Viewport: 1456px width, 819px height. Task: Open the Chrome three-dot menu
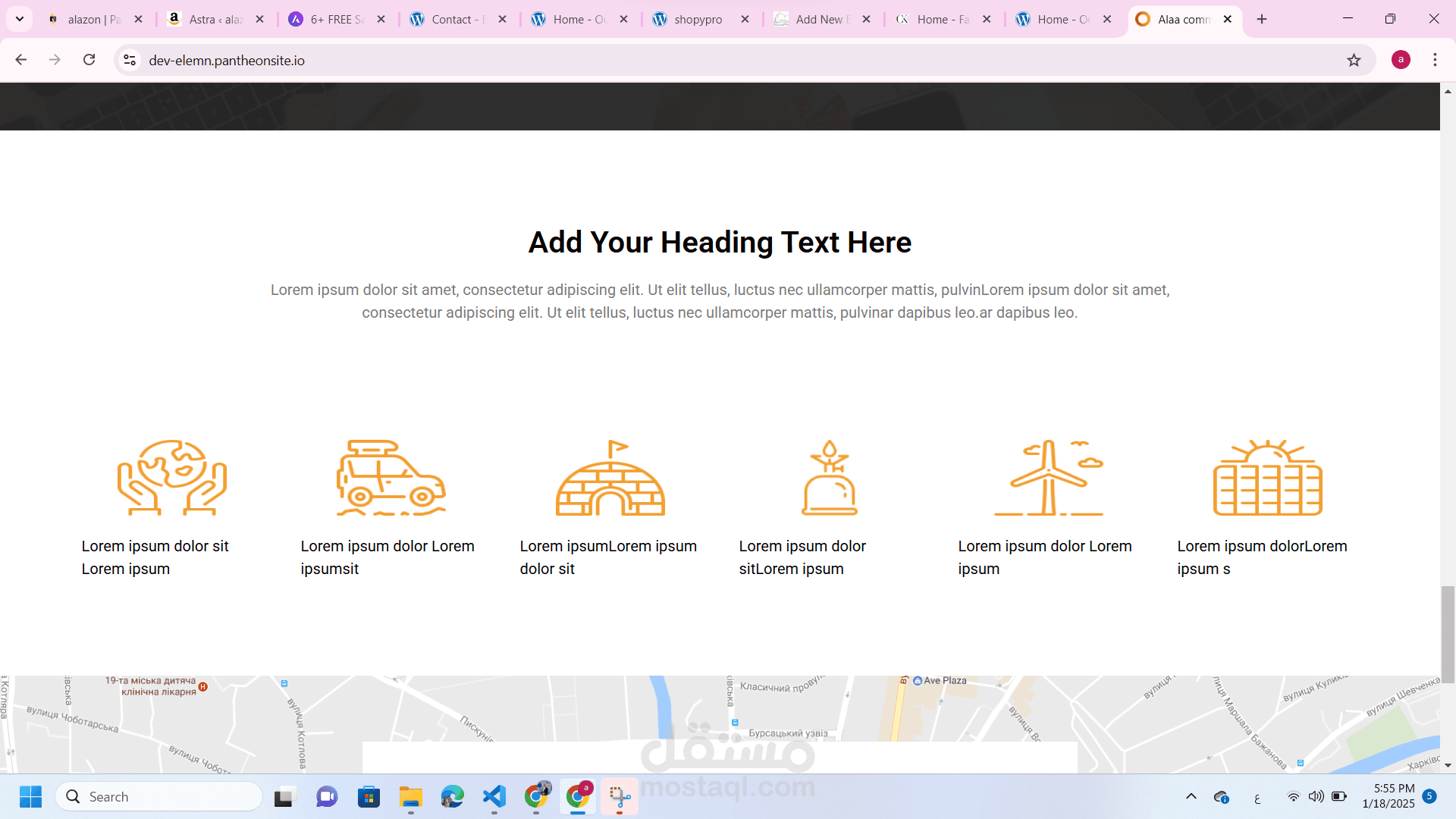1435,60
